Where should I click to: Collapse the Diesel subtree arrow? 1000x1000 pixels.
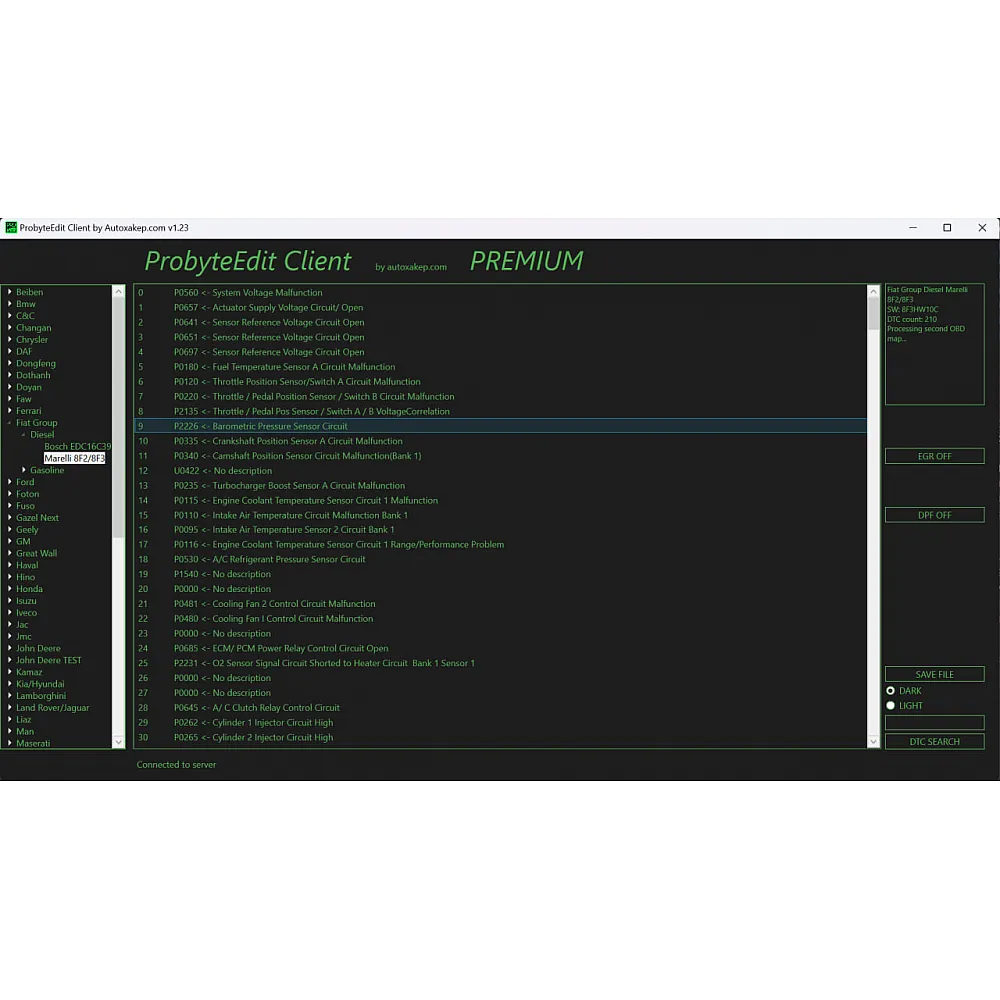(24, 435)
